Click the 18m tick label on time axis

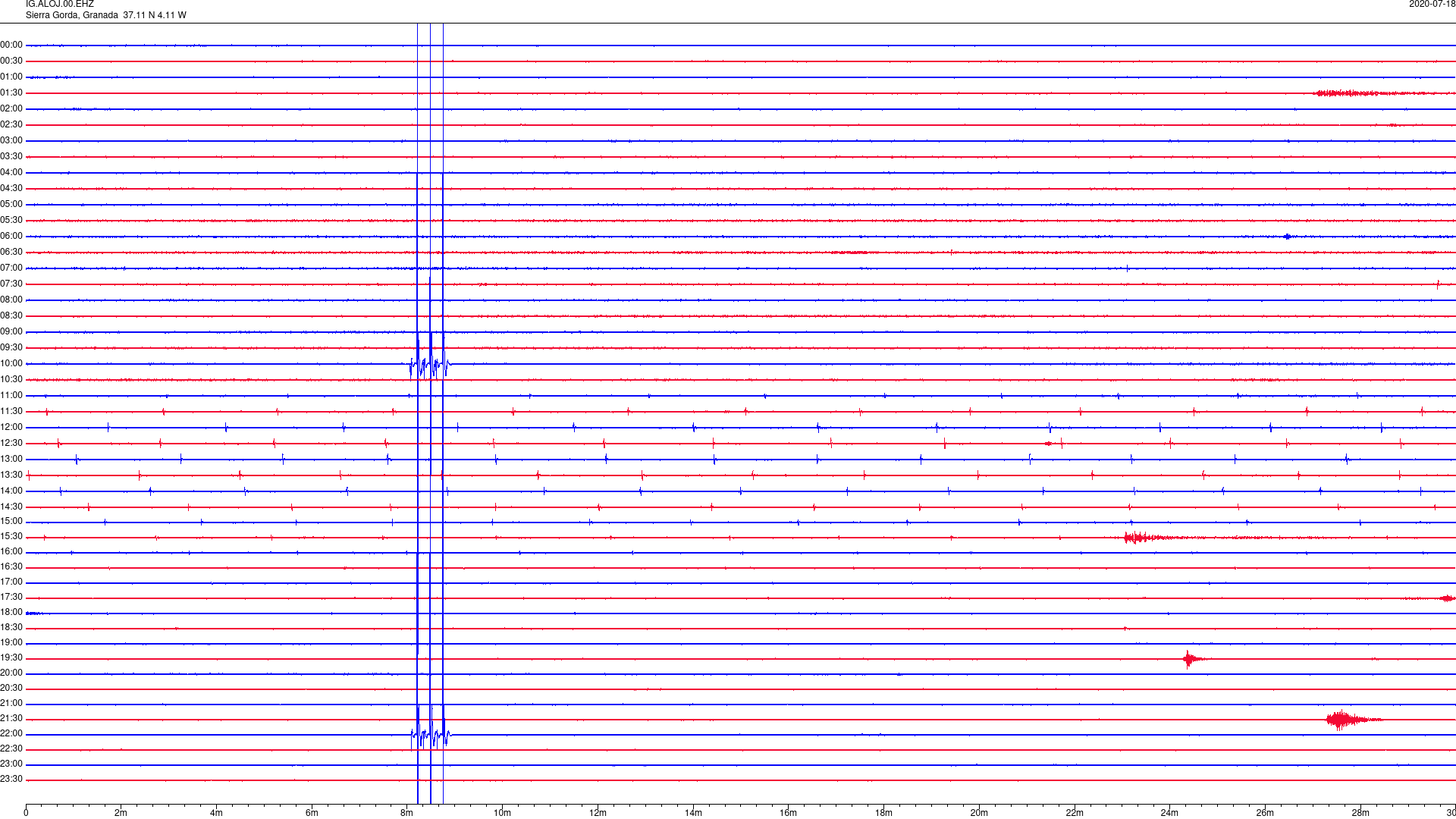pos(884,814)
